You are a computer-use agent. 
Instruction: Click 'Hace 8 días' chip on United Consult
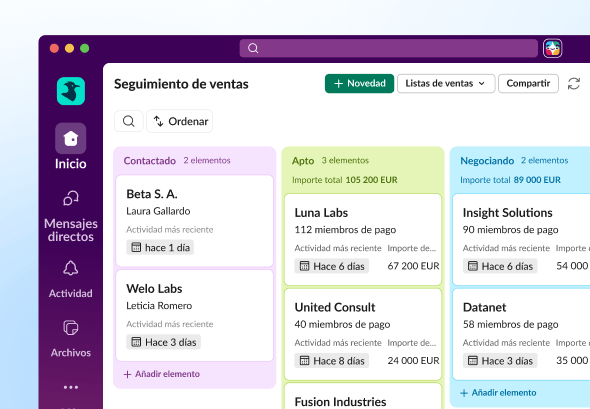(x=331, y=360)
